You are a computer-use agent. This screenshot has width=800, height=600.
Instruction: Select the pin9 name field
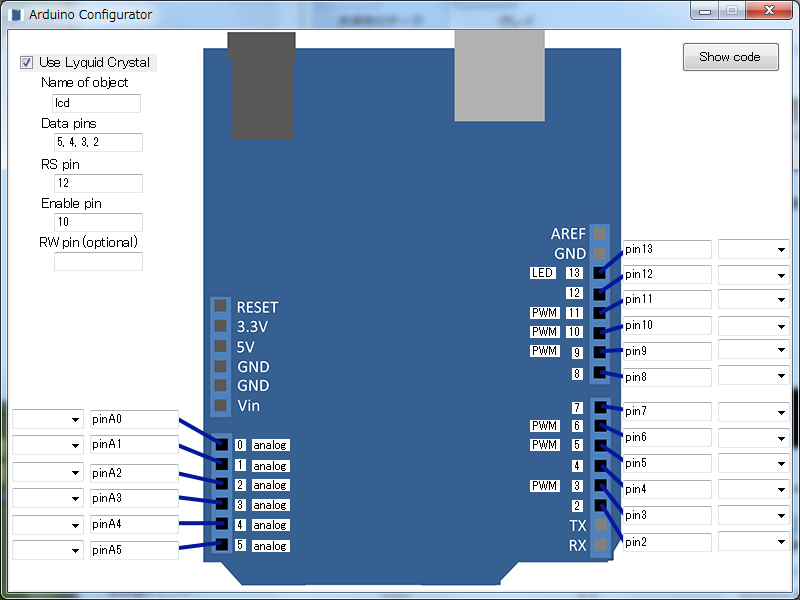667,352
